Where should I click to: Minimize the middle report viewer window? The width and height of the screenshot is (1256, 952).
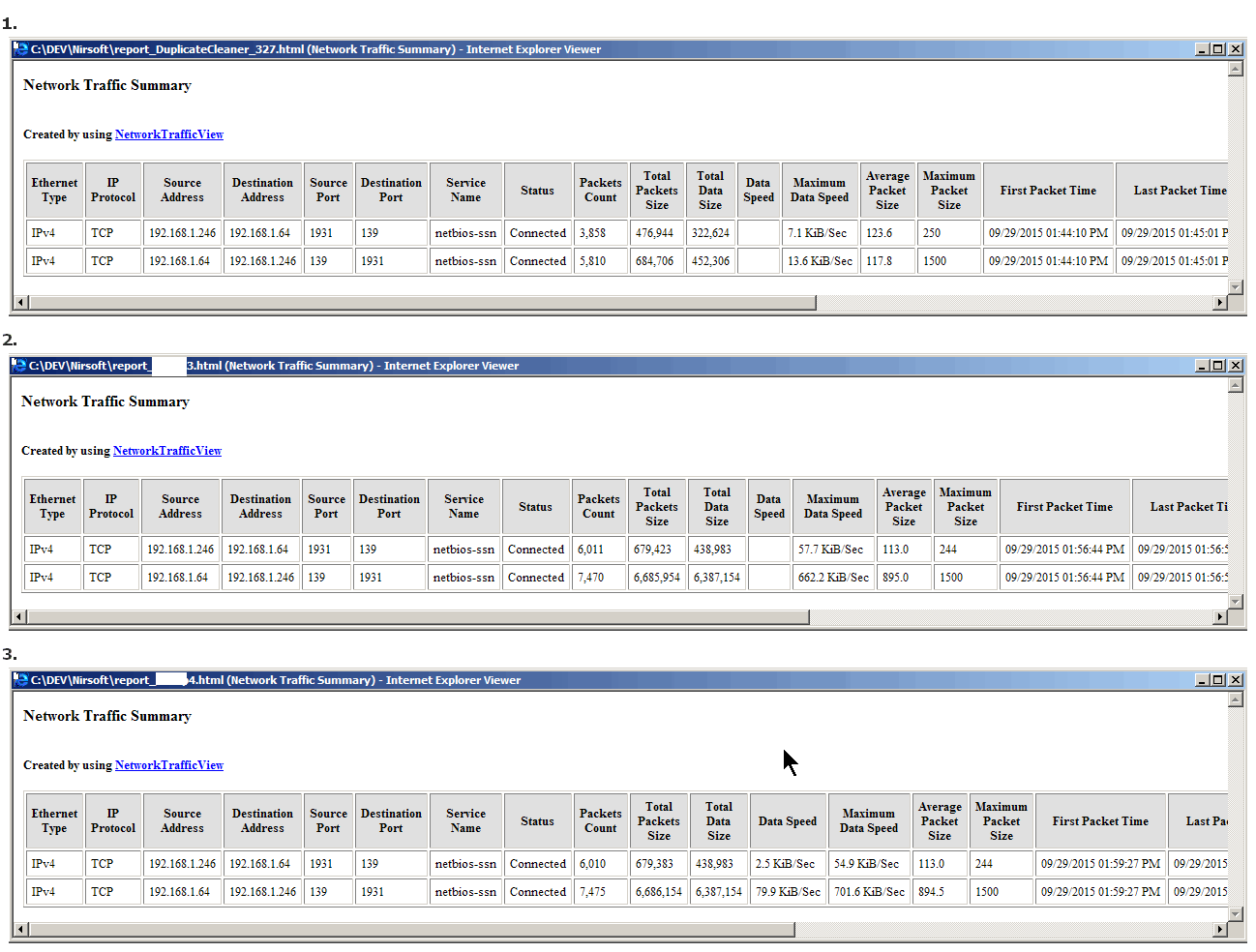point(1202,366)
